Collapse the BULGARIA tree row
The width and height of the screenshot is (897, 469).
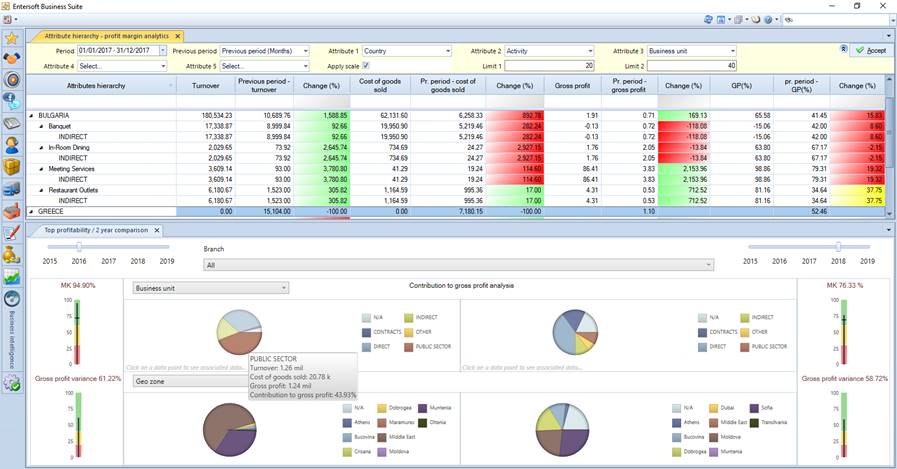pyautogui.click(x=32, y=116)
